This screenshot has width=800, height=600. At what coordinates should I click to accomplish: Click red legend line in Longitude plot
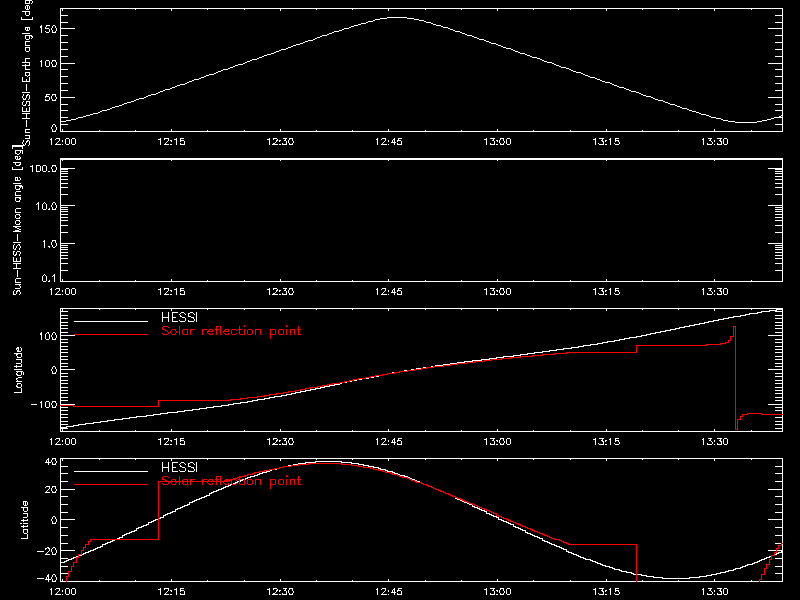[111, 335]
